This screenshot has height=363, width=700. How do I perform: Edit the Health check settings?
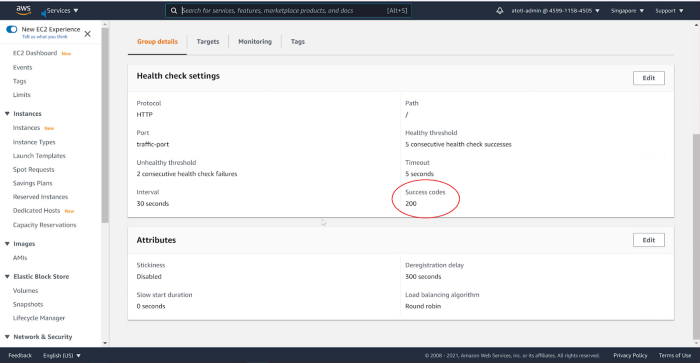(649, 78)
